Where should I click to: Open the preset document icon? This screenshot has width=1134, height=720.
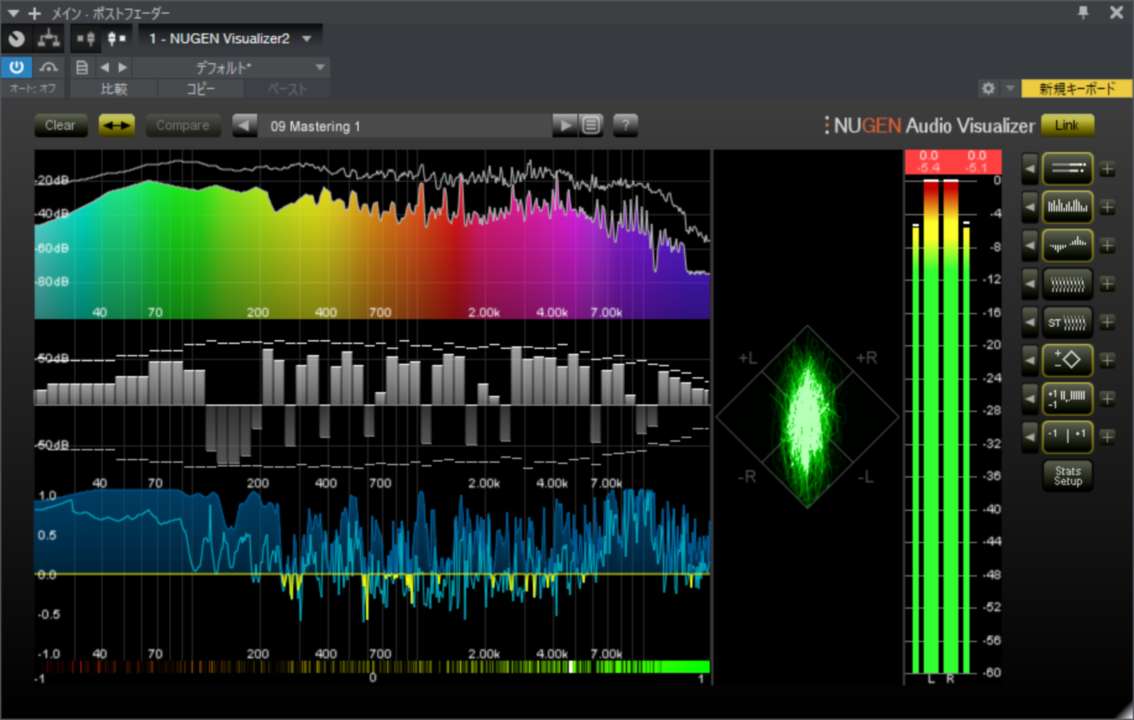click(x=82, y=67)
